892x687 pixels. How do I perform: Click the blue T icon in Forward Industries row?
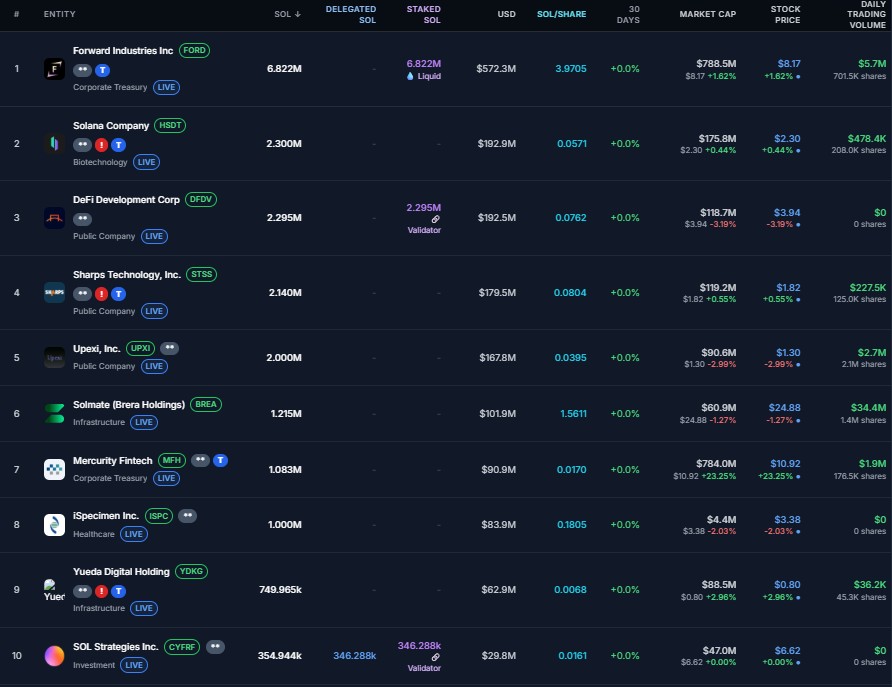click(x=102, y=70)
